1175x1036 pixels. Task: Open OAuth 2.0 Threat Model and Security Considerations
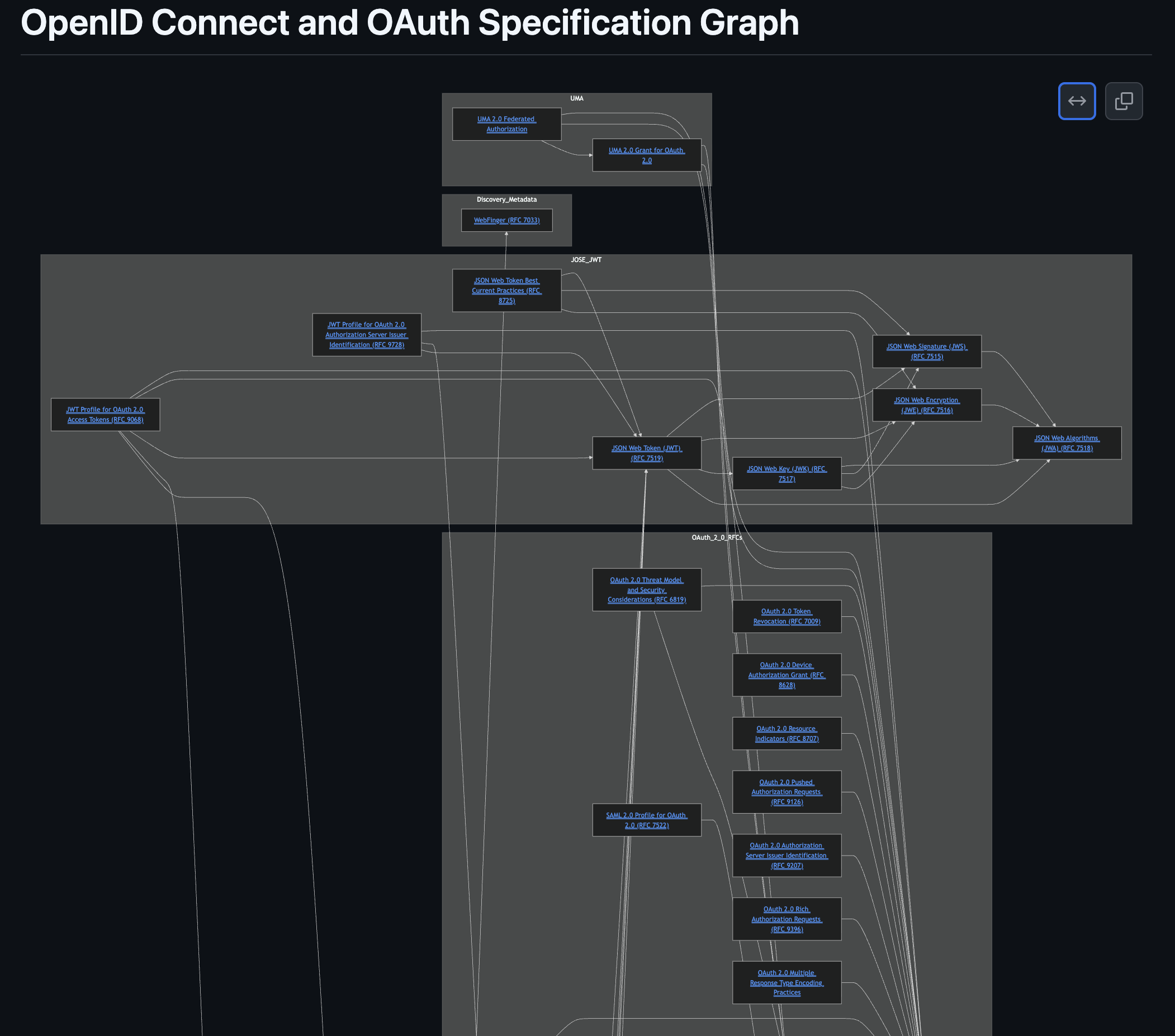tap(647, 590)
